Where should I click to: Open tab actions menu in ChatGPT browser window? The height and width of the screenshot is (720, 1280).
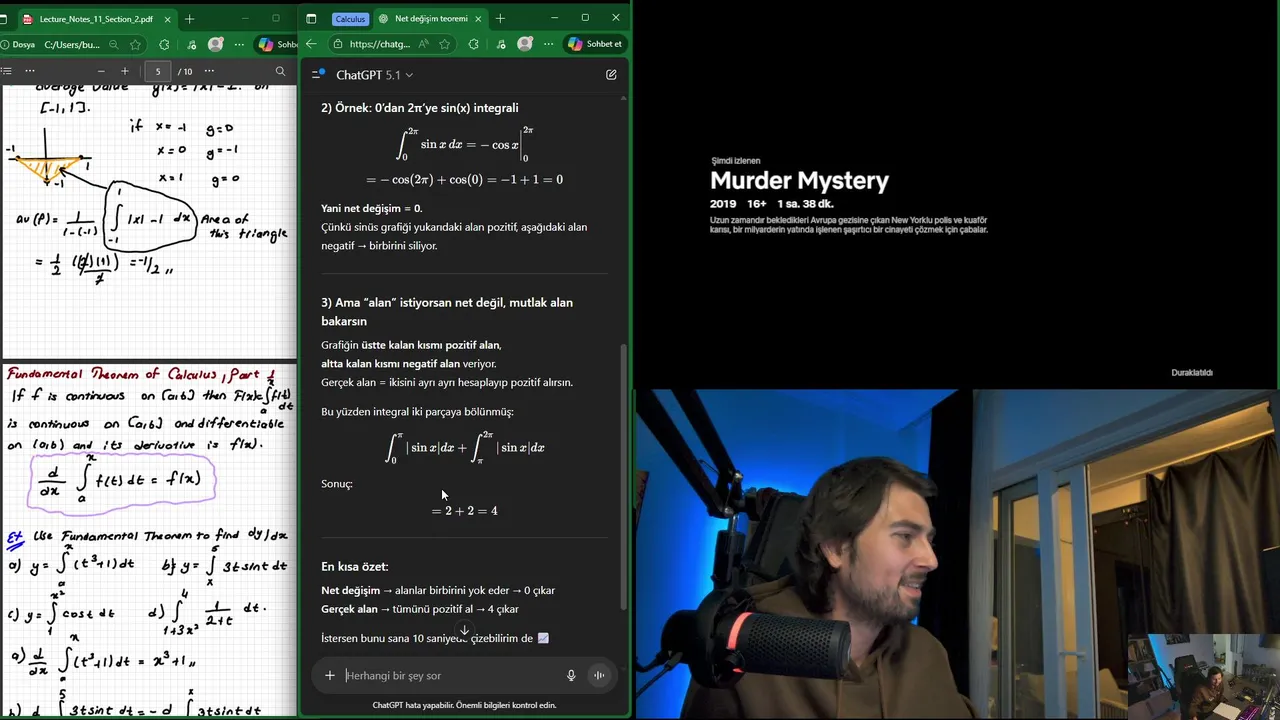[311, 18]
